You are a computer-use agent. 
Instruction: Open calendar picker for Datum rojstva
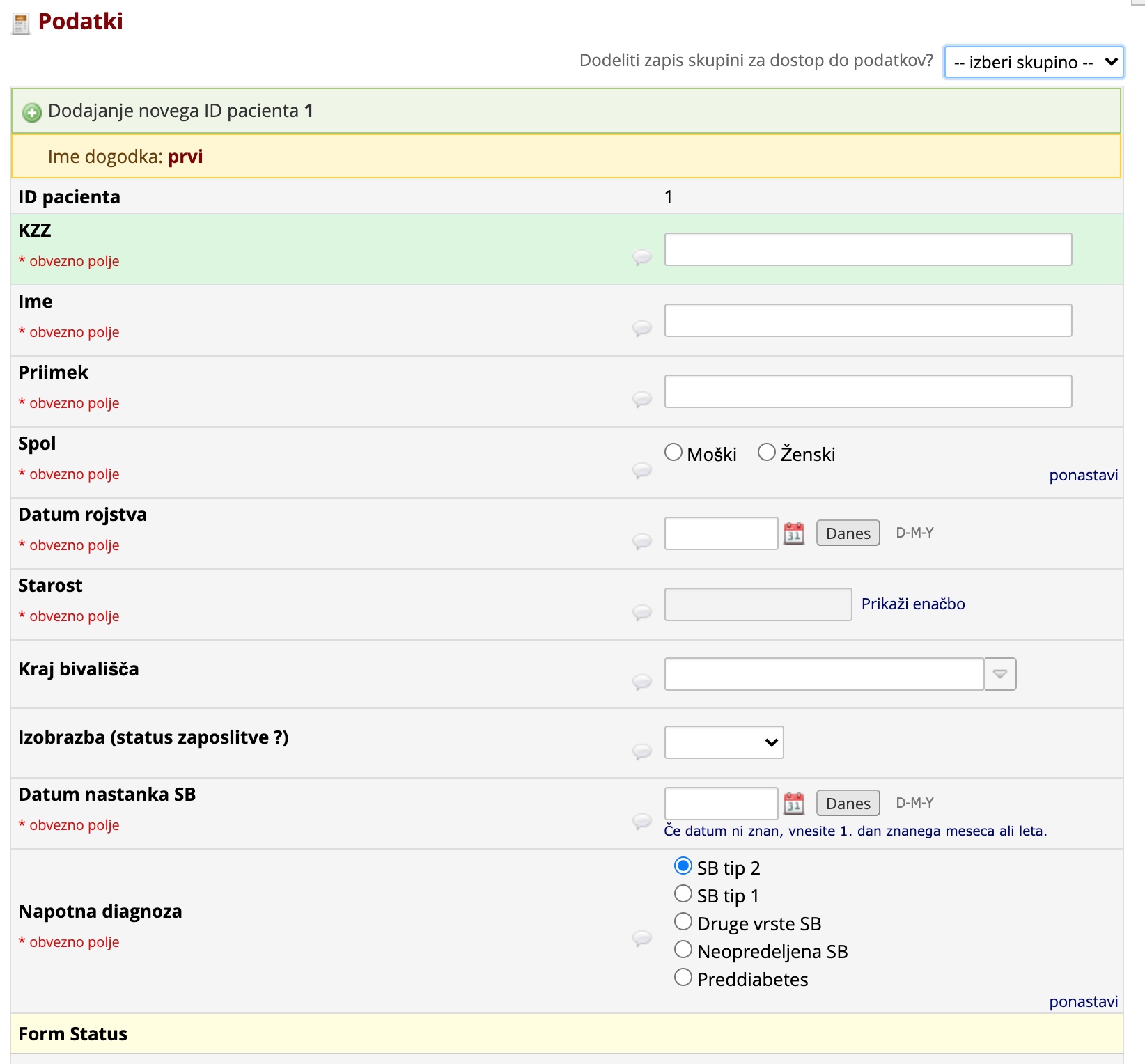793,533
